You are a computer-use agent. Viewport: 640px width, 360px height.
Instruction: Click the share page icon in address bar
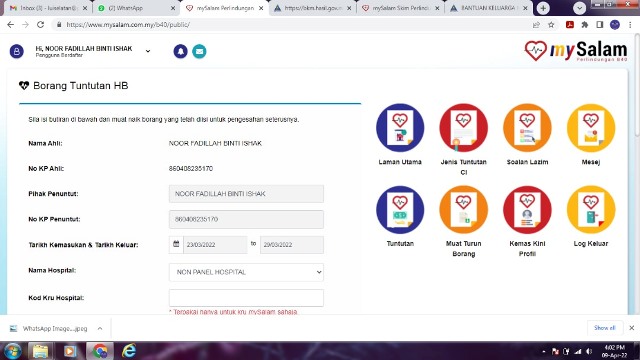536,25
